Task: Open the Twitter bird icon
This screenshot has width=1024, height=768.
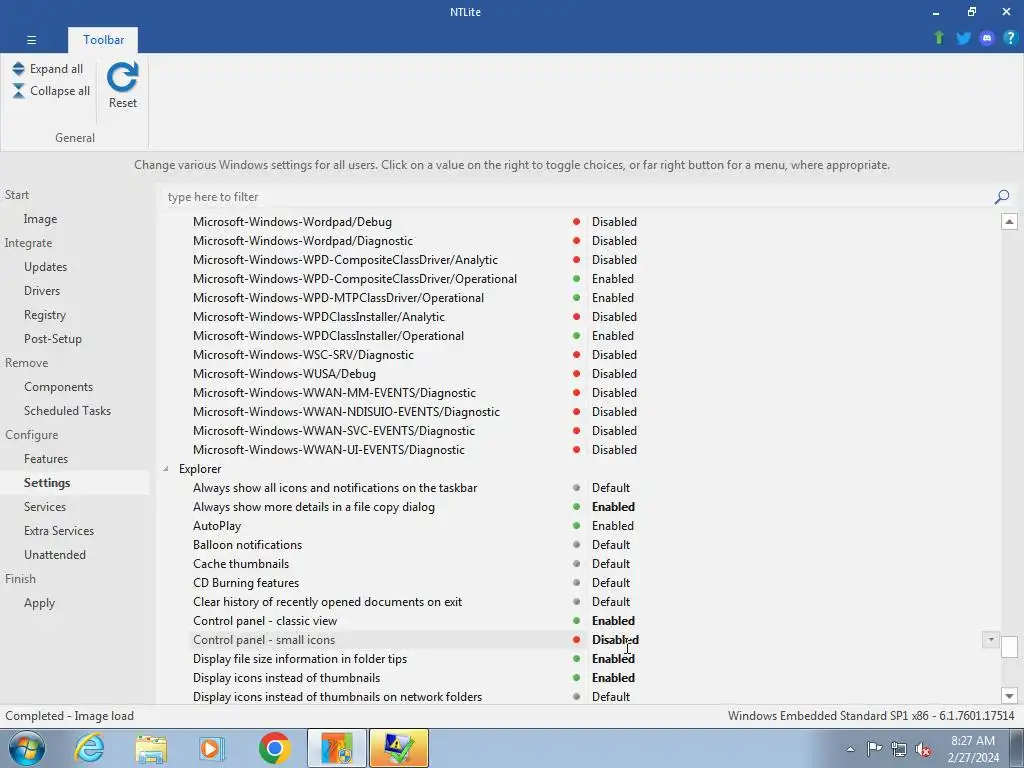Action: click(x=963, y=38)
